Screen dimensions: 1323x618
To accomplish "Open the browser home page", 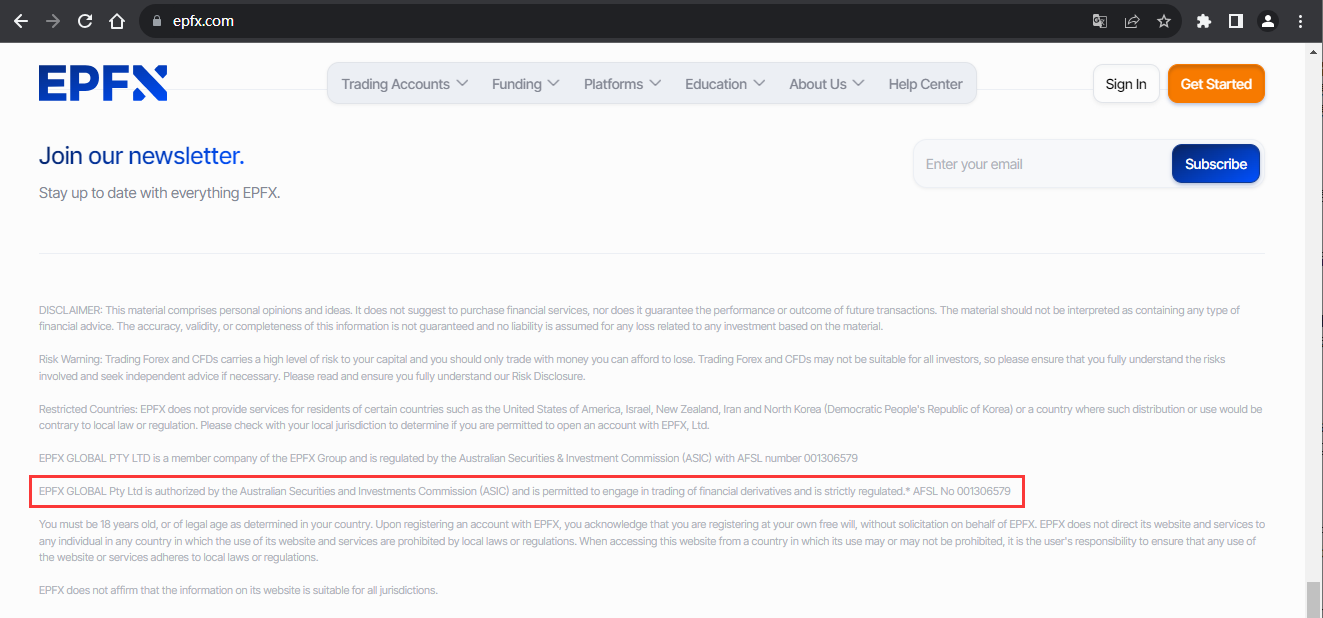I will pos(117,20).
